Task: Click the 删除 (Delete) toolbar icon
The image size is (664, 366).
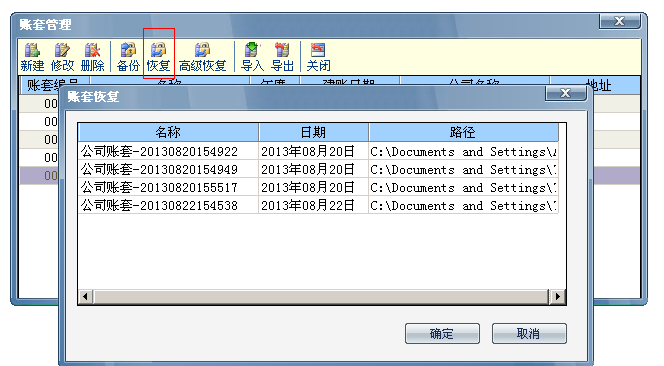Action: [92, 57]
